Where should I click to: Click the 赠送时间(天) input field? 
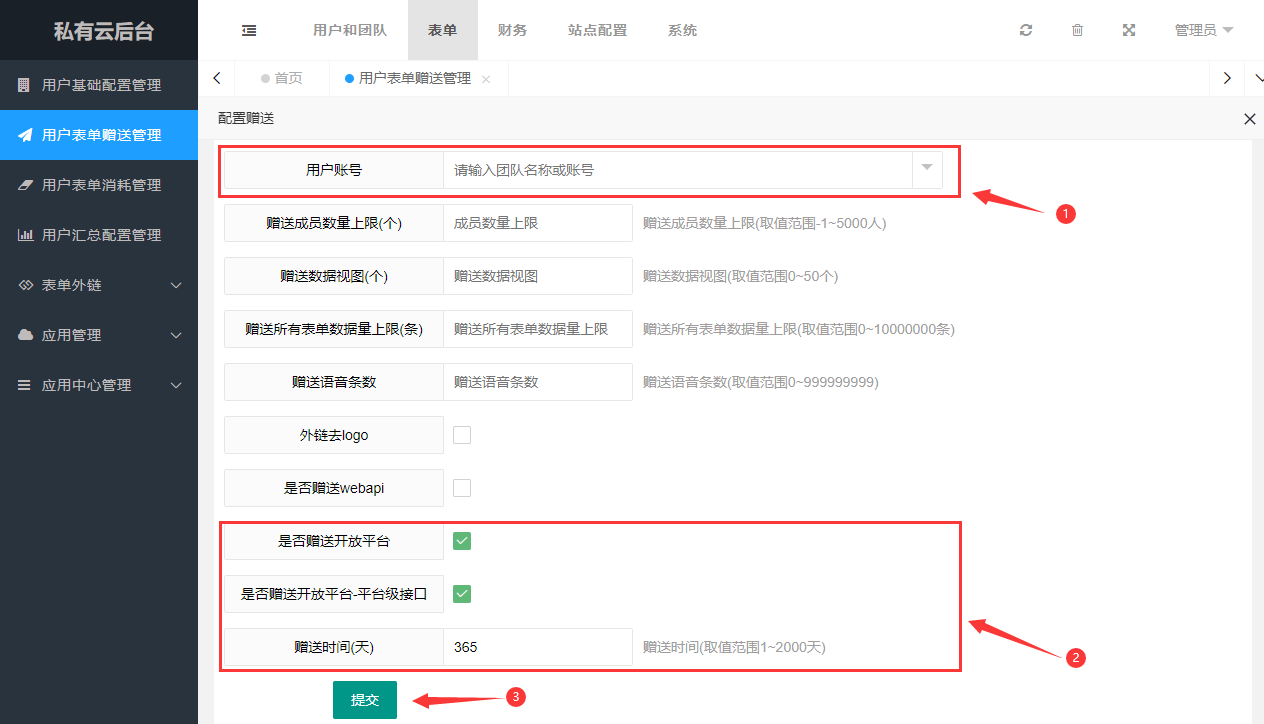(537, 647)
